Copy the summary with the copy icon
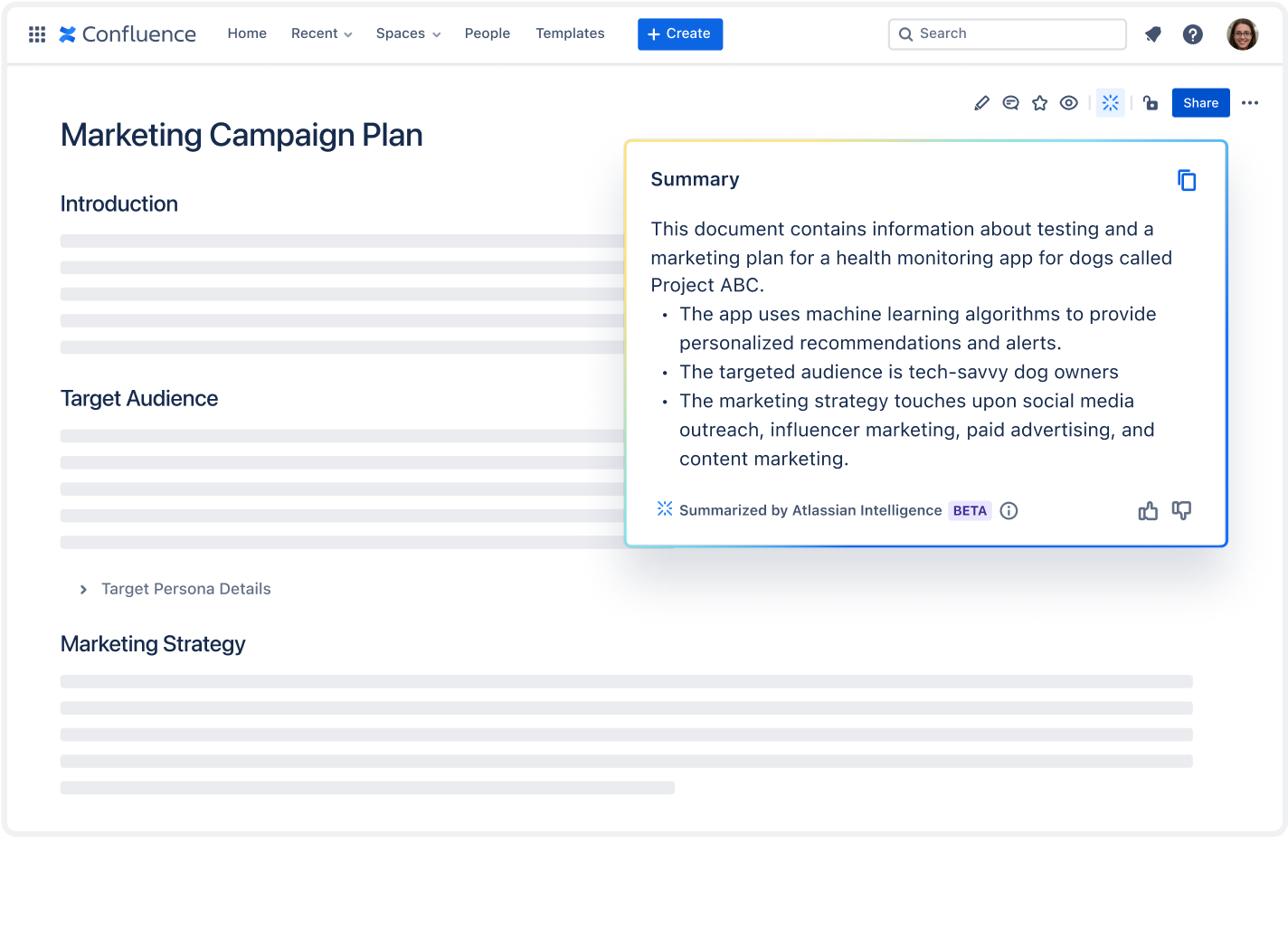The height and width of the screenshot is (949, 1288). pyautogui.click(x=1186, y=180)
